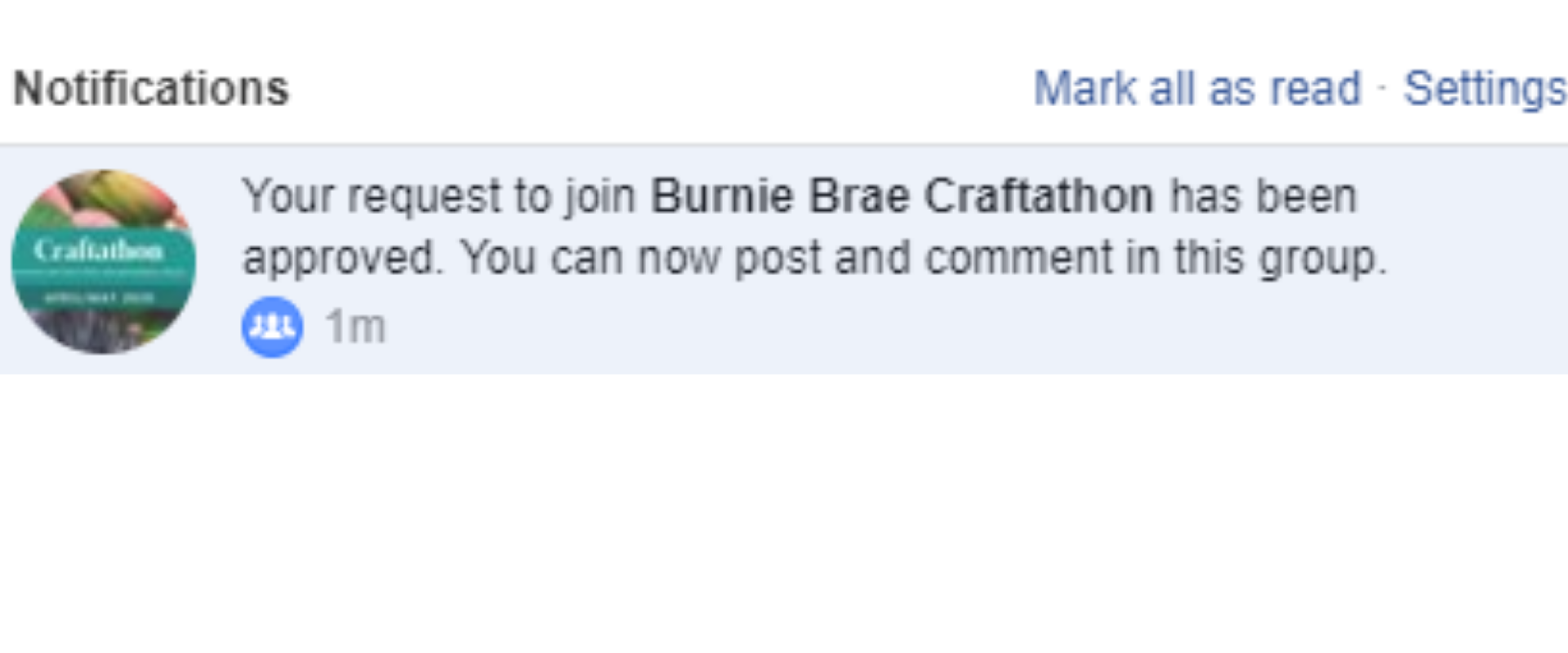
Task: Mark all notifications as read
Action: (x=1197, y=88)
